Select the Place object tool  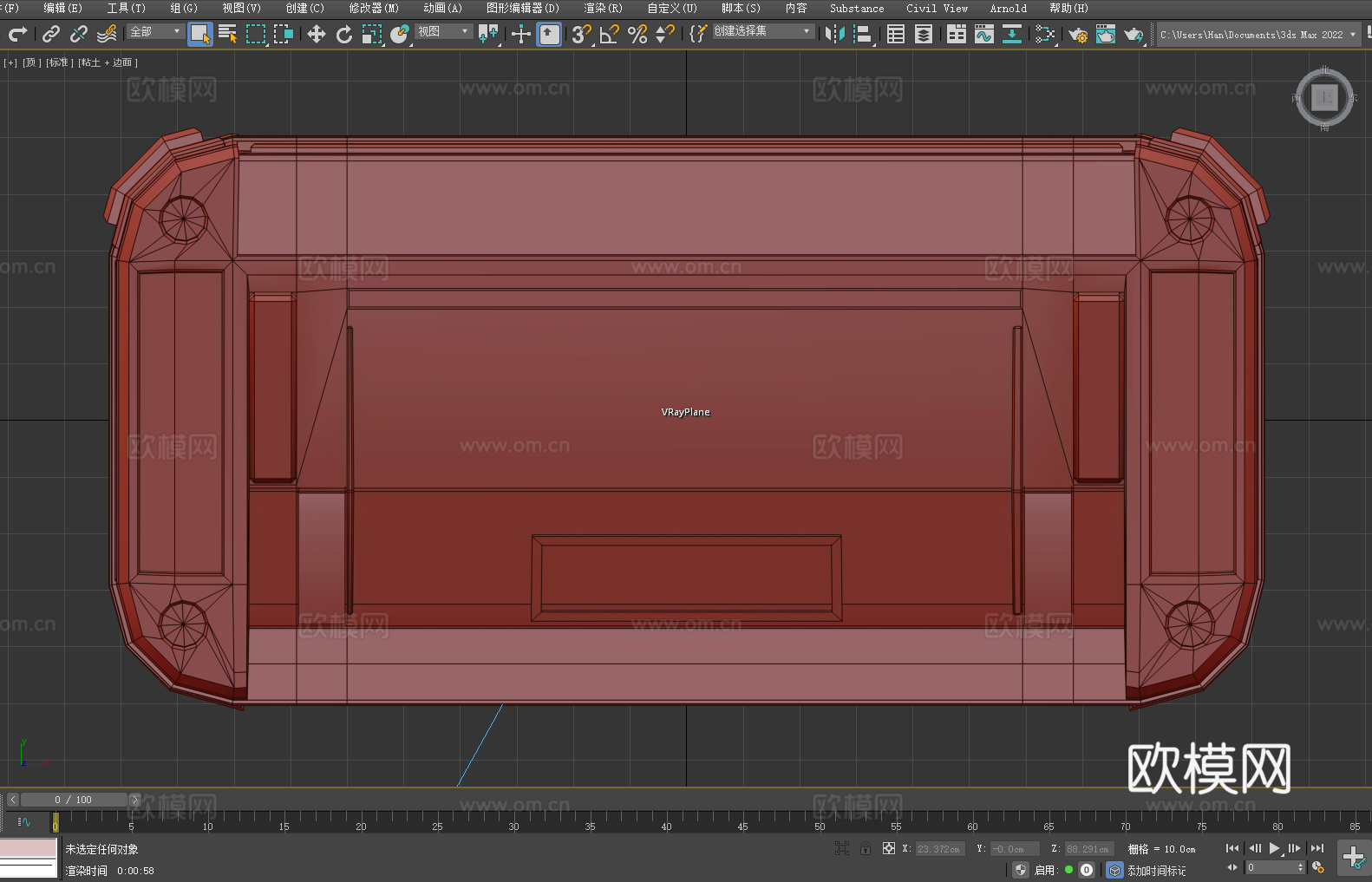400,34
